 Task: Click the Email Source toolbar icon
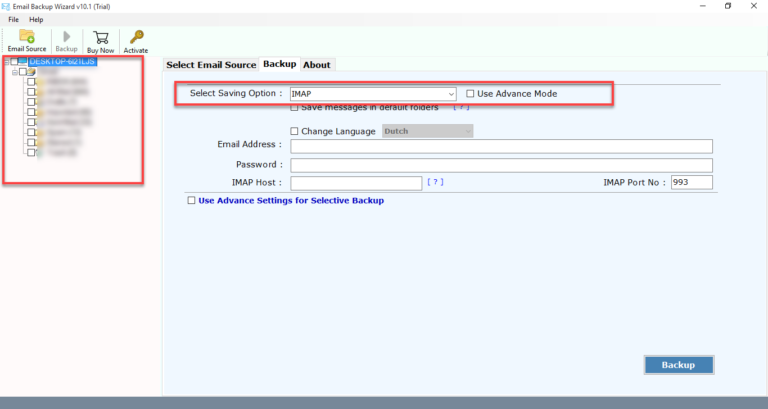tap(27, 38)
